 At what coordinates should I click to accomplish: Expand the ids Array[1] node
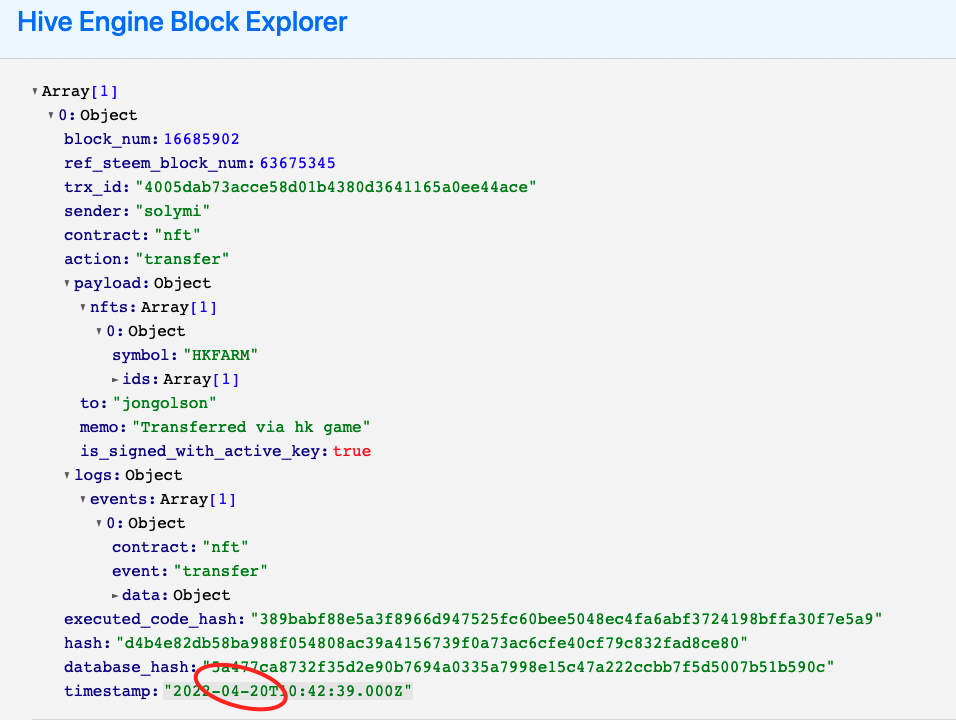(x=115, y=379)
